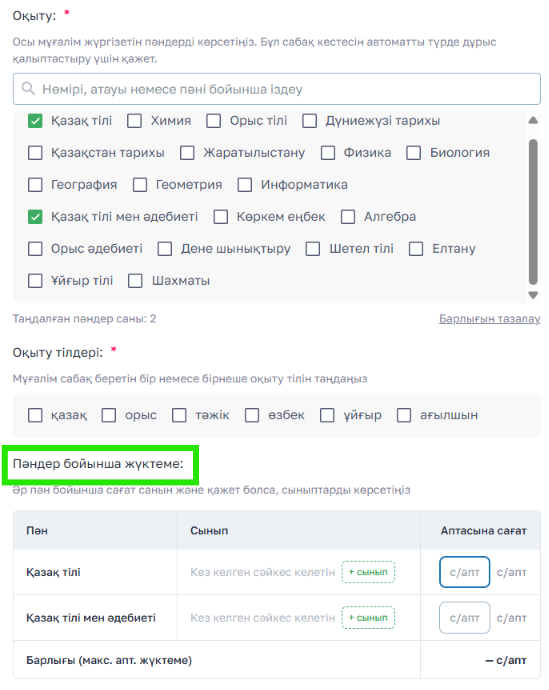Click hours field for Қазақ тілі мен әдебиеті
549x690 pixels.
[x=465, y=618]
